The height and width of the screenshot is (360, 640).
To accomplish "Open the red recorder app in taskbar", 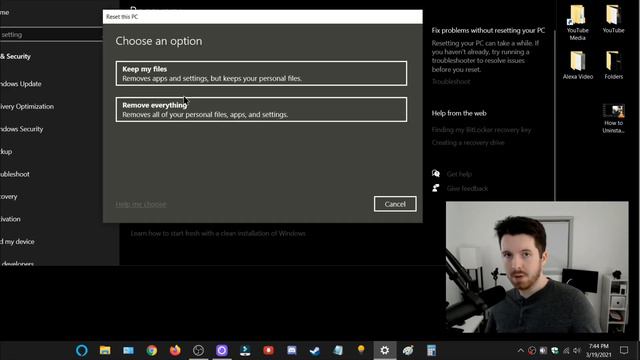I will 268,350.
